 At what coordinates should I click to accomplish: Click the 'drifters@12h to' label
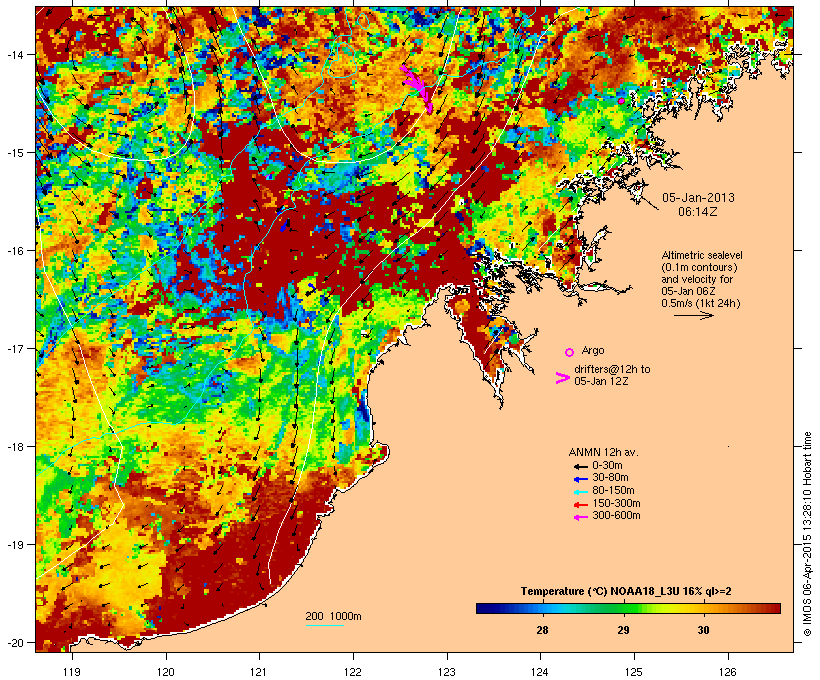click(612, 369)
